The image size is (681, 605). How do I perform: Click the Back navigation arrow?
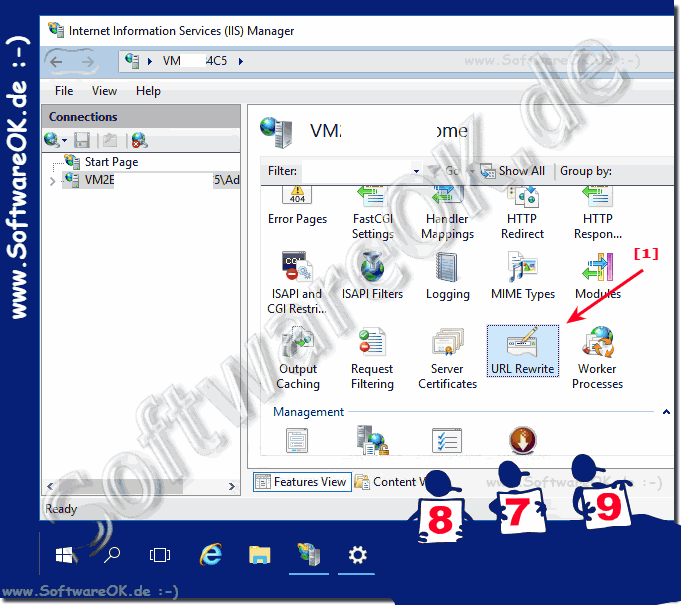tap(56, 62)
